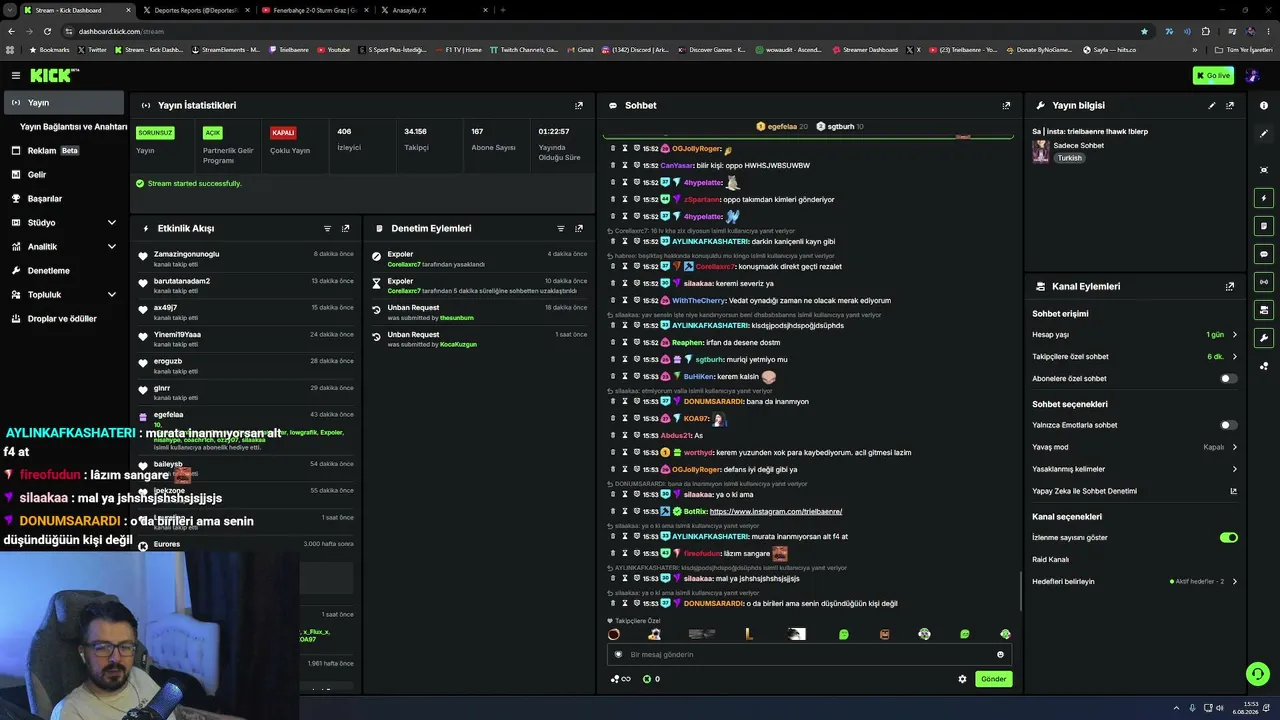Click the focus-frame icon in right sidebar

(1264, 170)
